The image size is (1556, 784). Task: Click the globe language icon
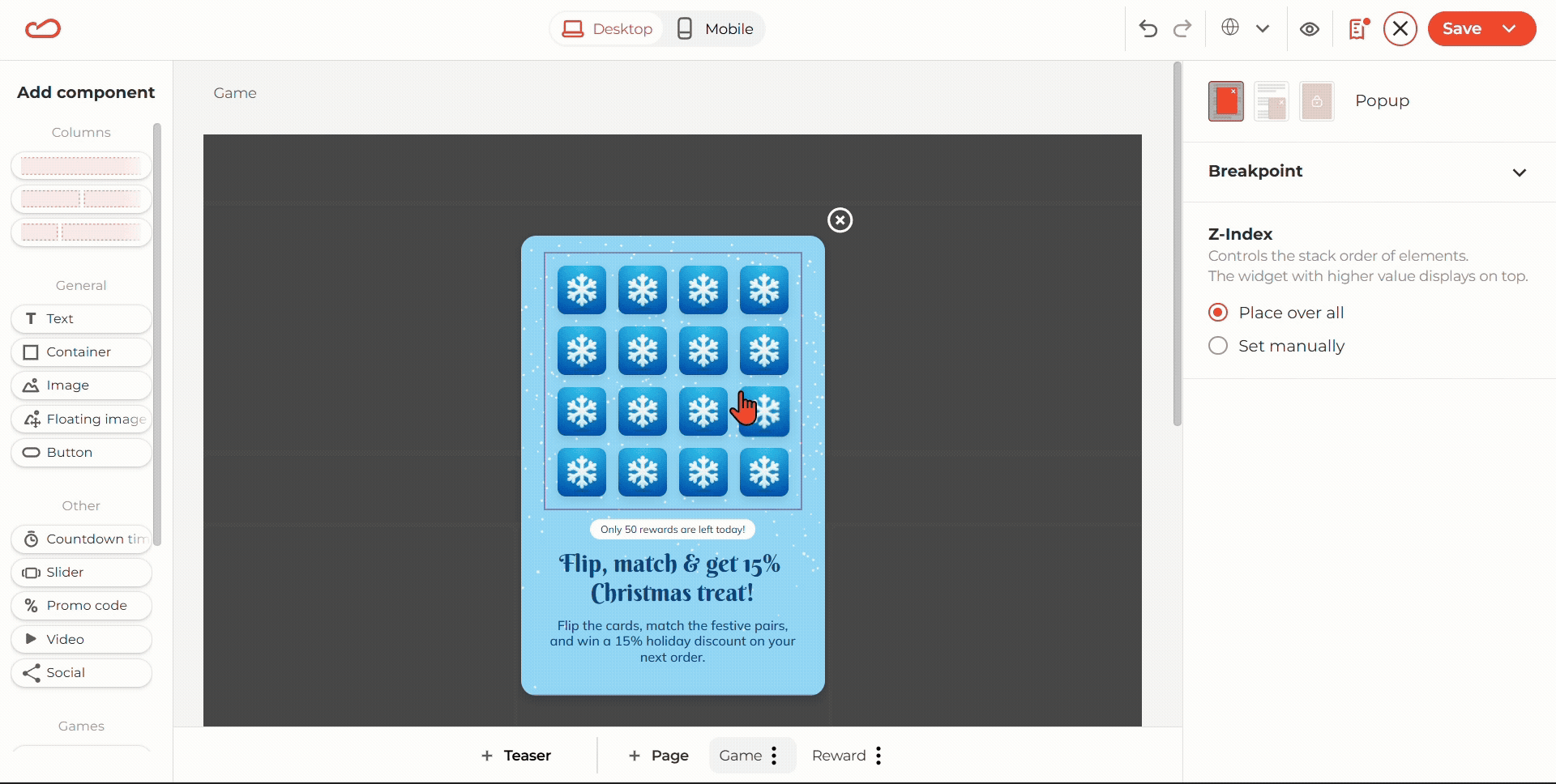[x=1230, y=28]
